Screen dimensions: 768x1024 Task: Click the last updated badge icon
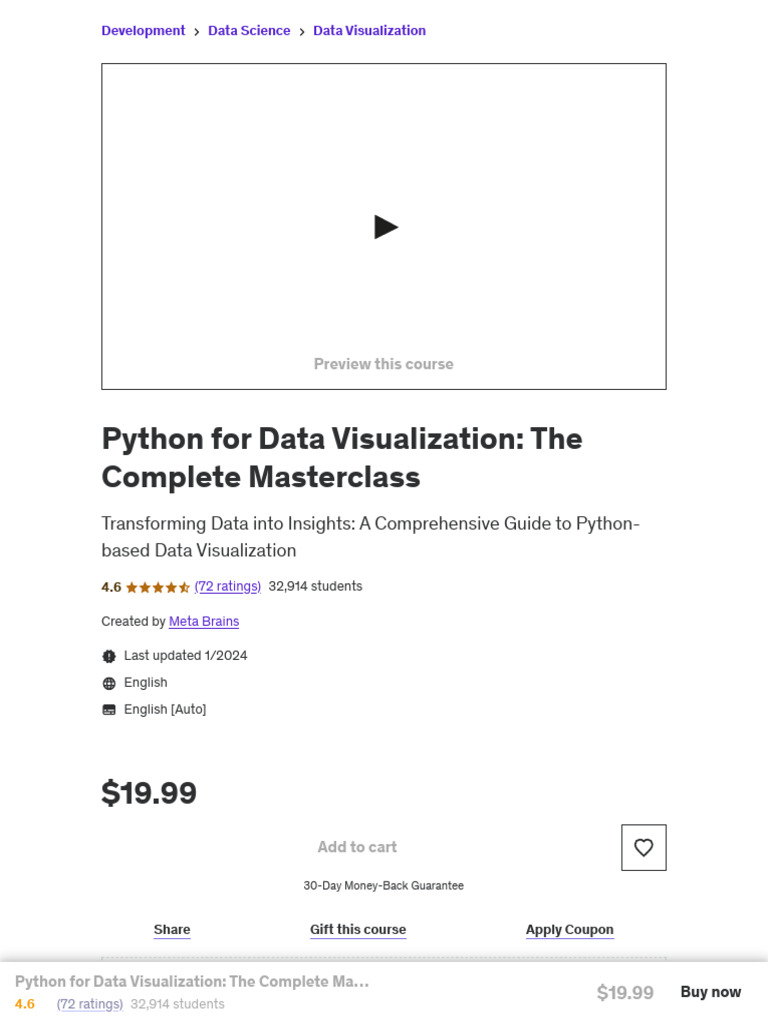(x=109, y=656)
